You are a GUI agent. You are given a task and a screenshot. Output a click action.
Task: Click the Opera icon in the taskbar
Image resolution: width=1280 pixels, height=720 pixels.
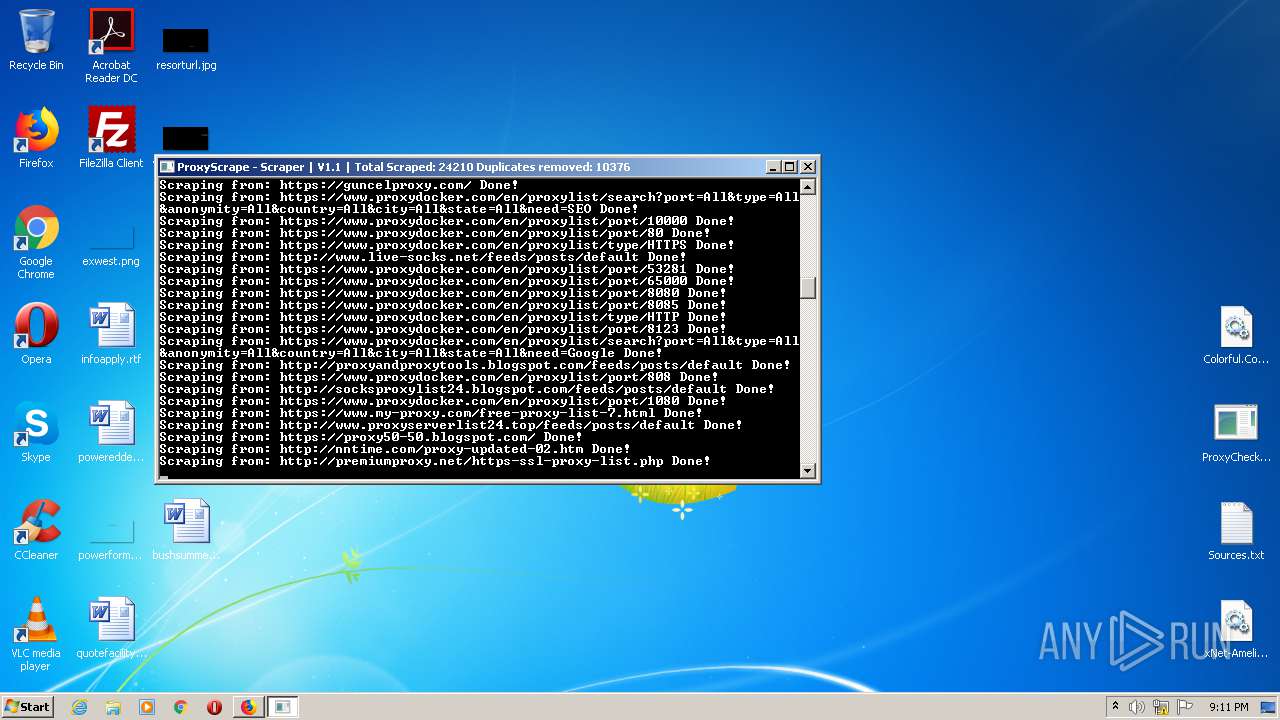[214, 707]
